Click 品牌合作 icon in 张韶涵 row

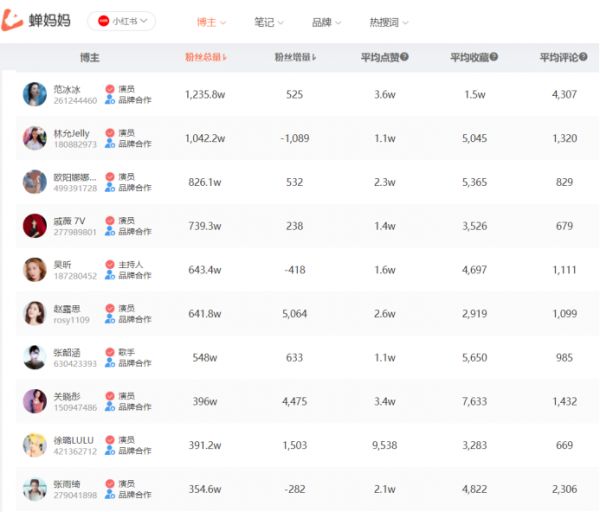click(x=110, y=363)
